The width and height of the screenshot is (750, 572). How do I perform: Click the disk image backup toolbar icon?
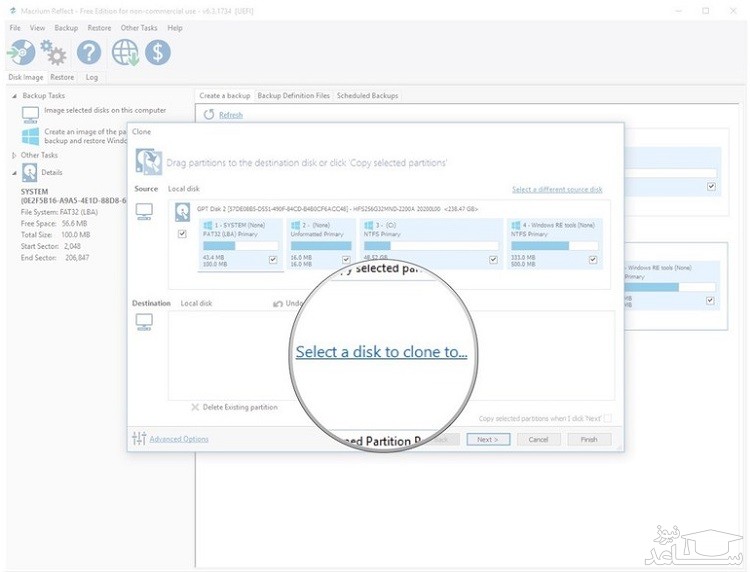pos(21,53)
